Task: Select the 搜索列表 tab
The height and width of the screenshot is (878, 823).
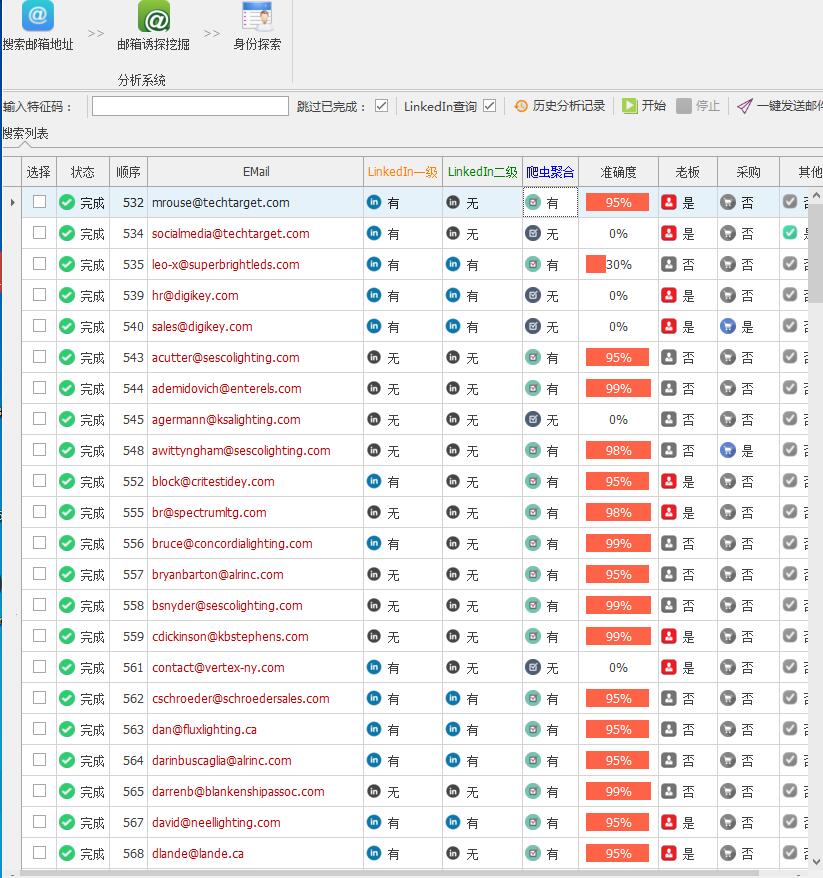Action: (x=25, y=134)
